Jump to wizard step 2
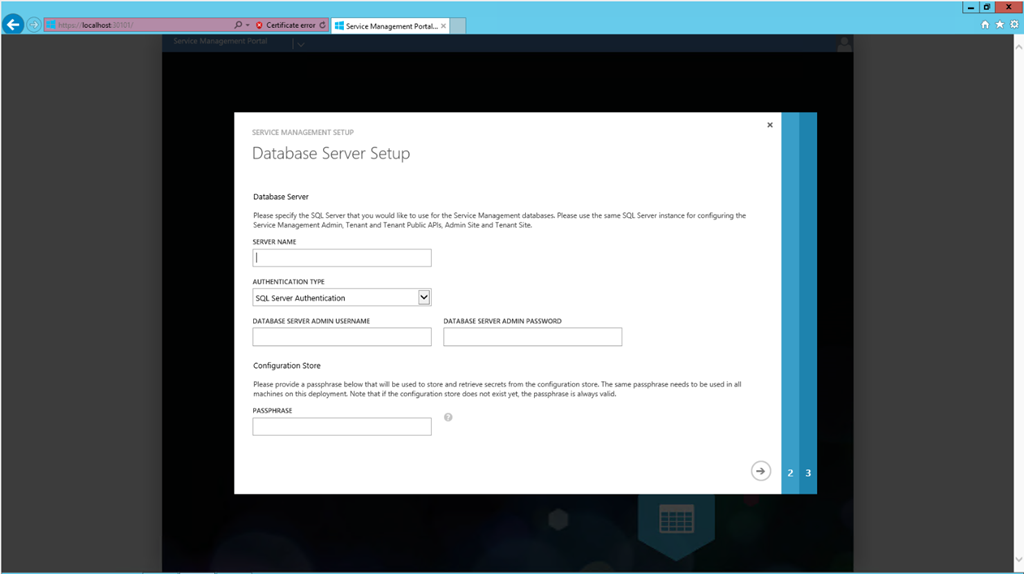The image size is (1024, 574). point(790,473)
